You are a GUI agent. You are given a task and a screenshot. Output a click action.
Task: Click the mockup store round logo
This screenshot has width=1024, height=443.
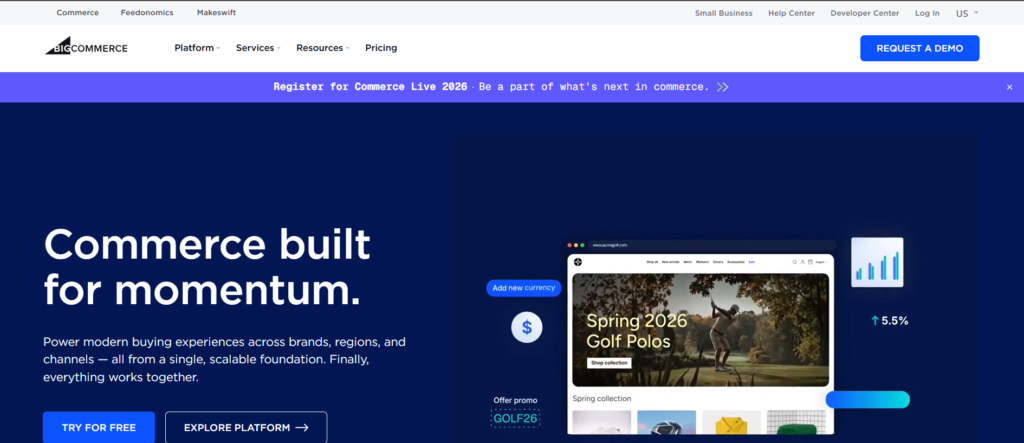578,262
